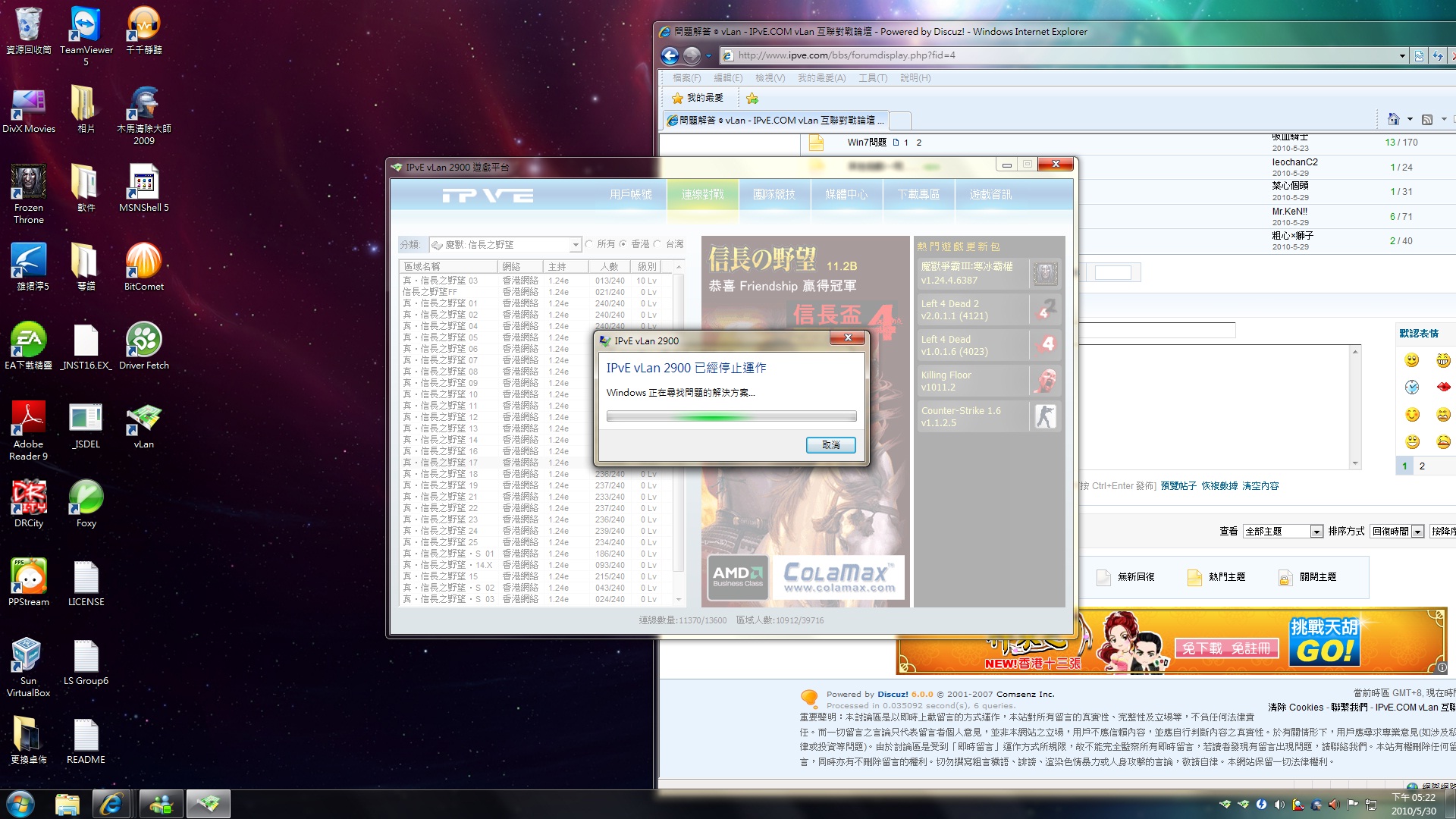Click the 清空內容 link
This screenshot has height=819, width=1456.
1260,486
